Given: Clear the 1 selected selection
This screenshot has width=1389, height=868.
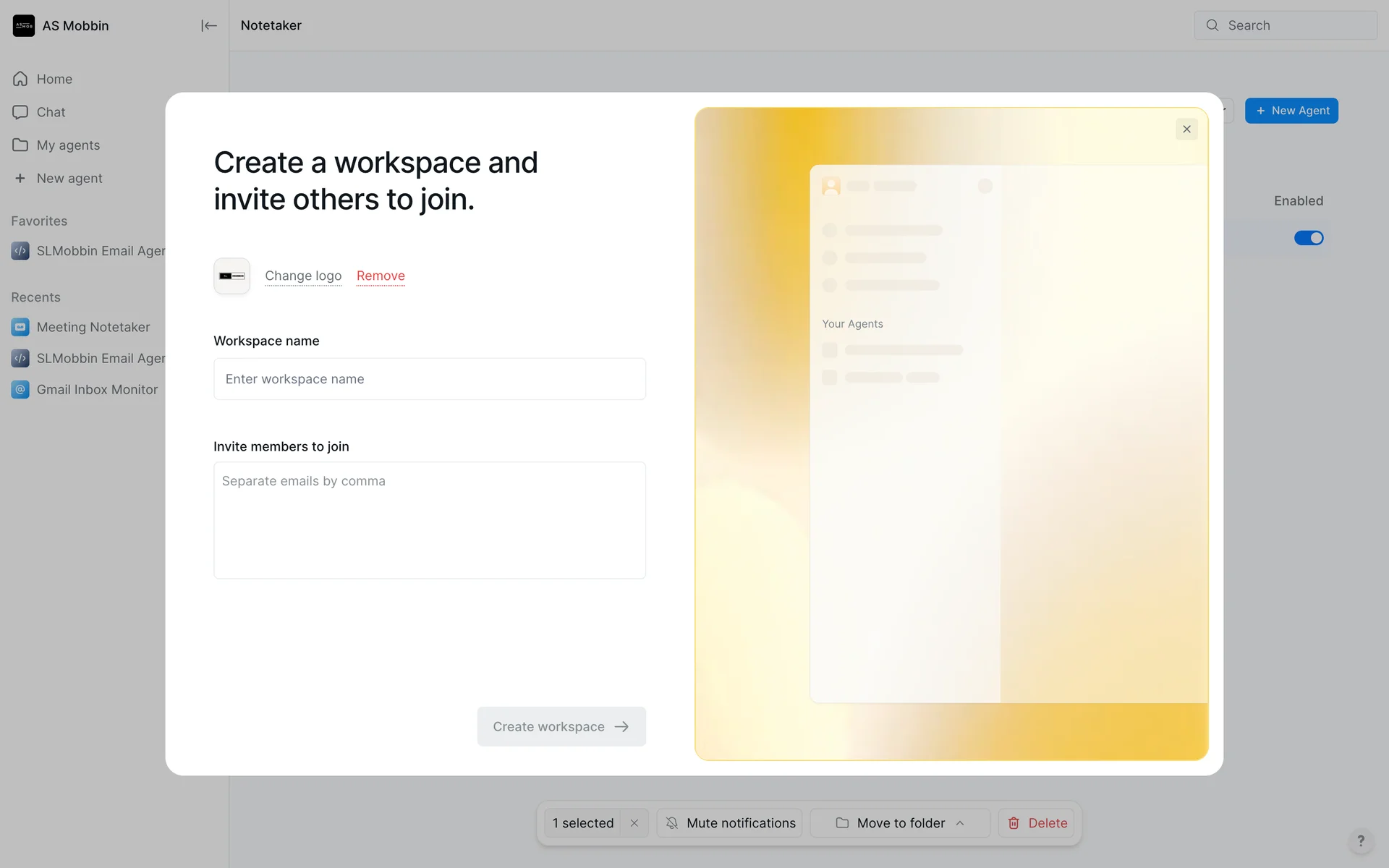Looking at the screenshot, I should click(x=634, y=823).
